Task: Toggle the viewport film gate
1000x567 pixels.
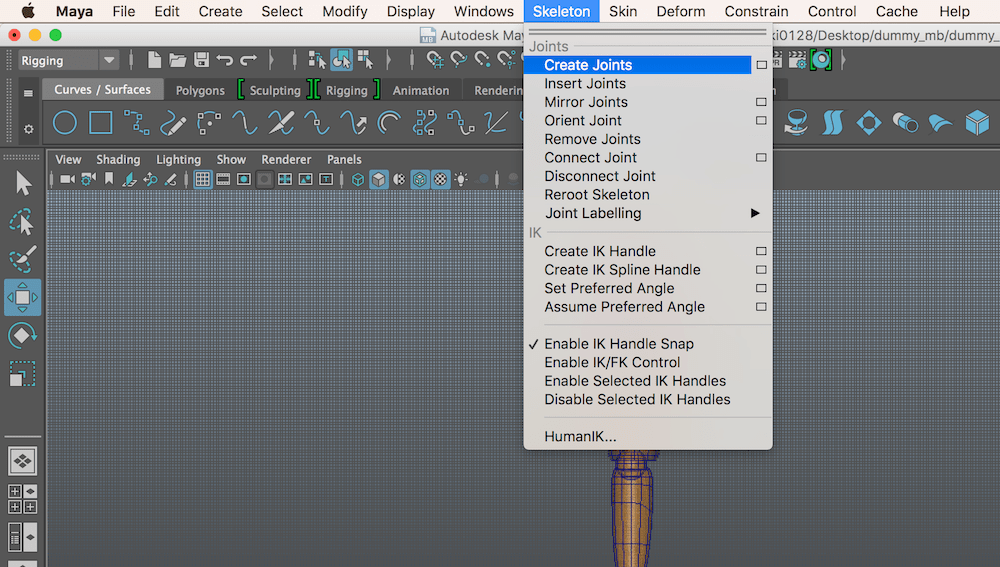Action: coord(223,179)
